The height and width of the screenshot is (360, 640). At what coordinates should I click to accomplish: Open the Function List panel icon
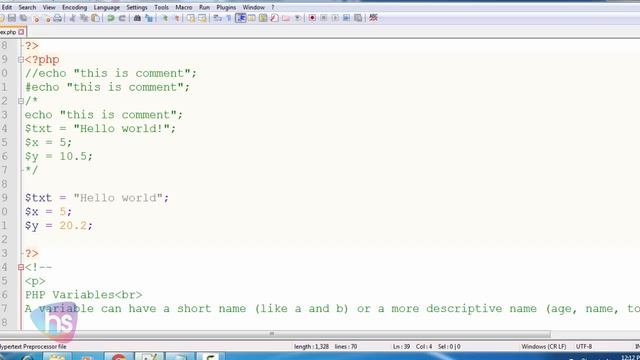pos(274,18)
